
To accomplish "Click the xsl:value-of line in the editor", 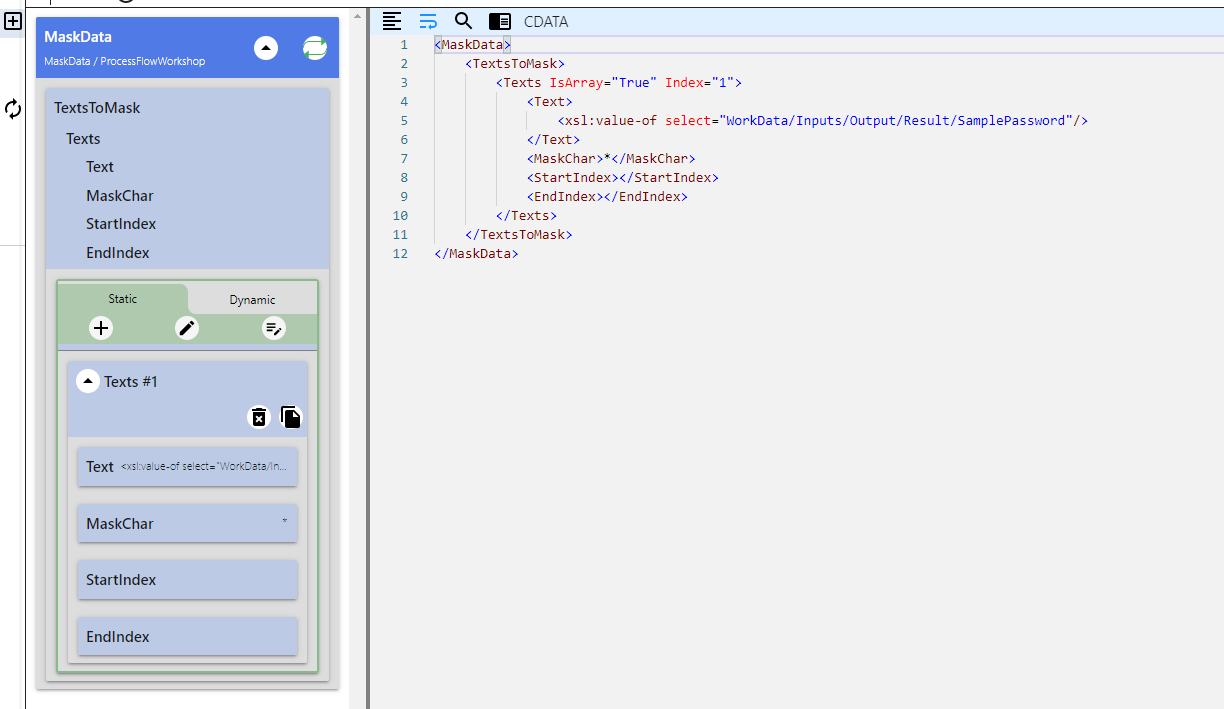I will [x=823, y=121].
